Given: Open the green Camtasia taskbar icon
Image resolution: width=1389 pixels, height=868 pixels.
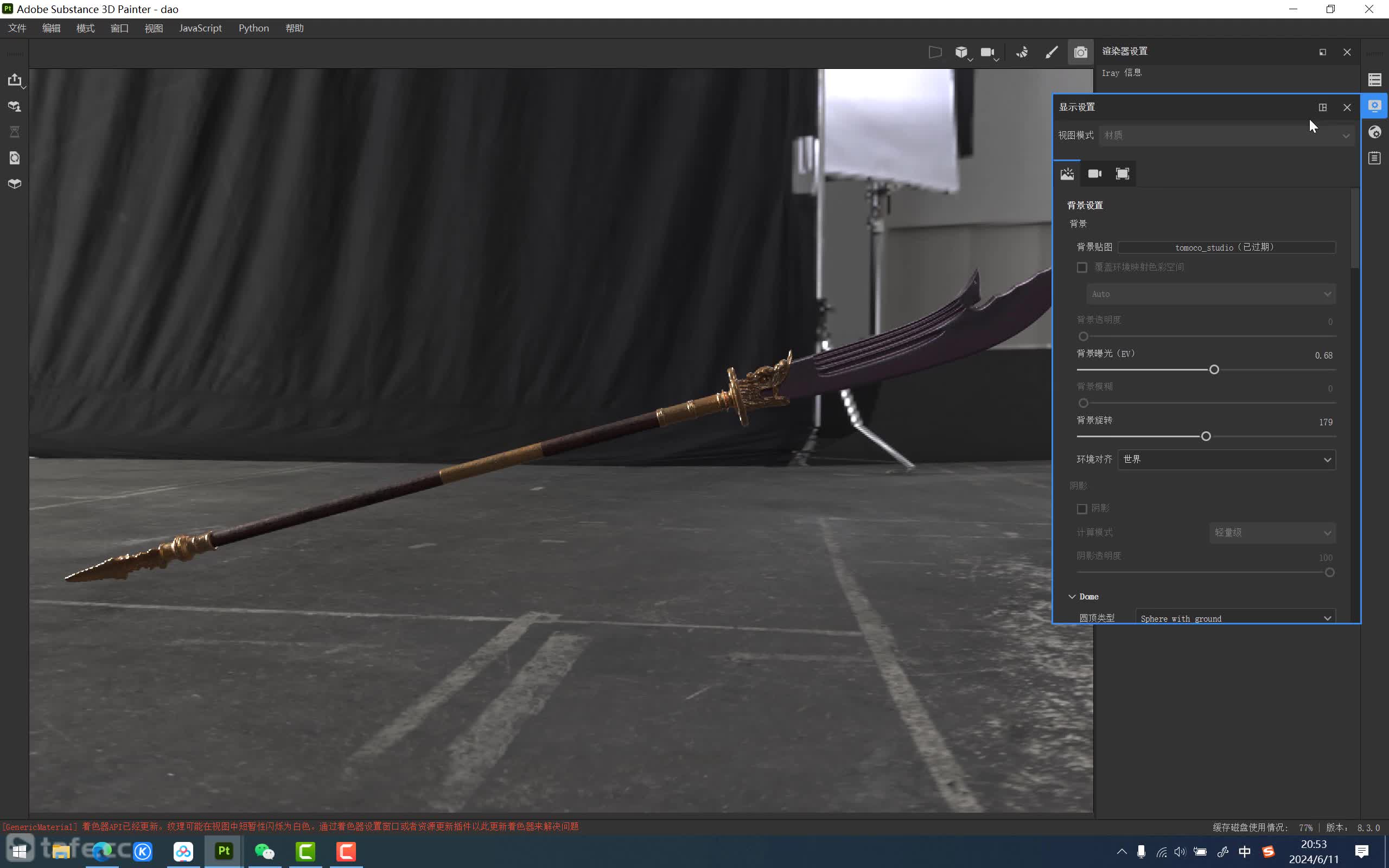Looking at the screenshot, I should click(305, 851).
